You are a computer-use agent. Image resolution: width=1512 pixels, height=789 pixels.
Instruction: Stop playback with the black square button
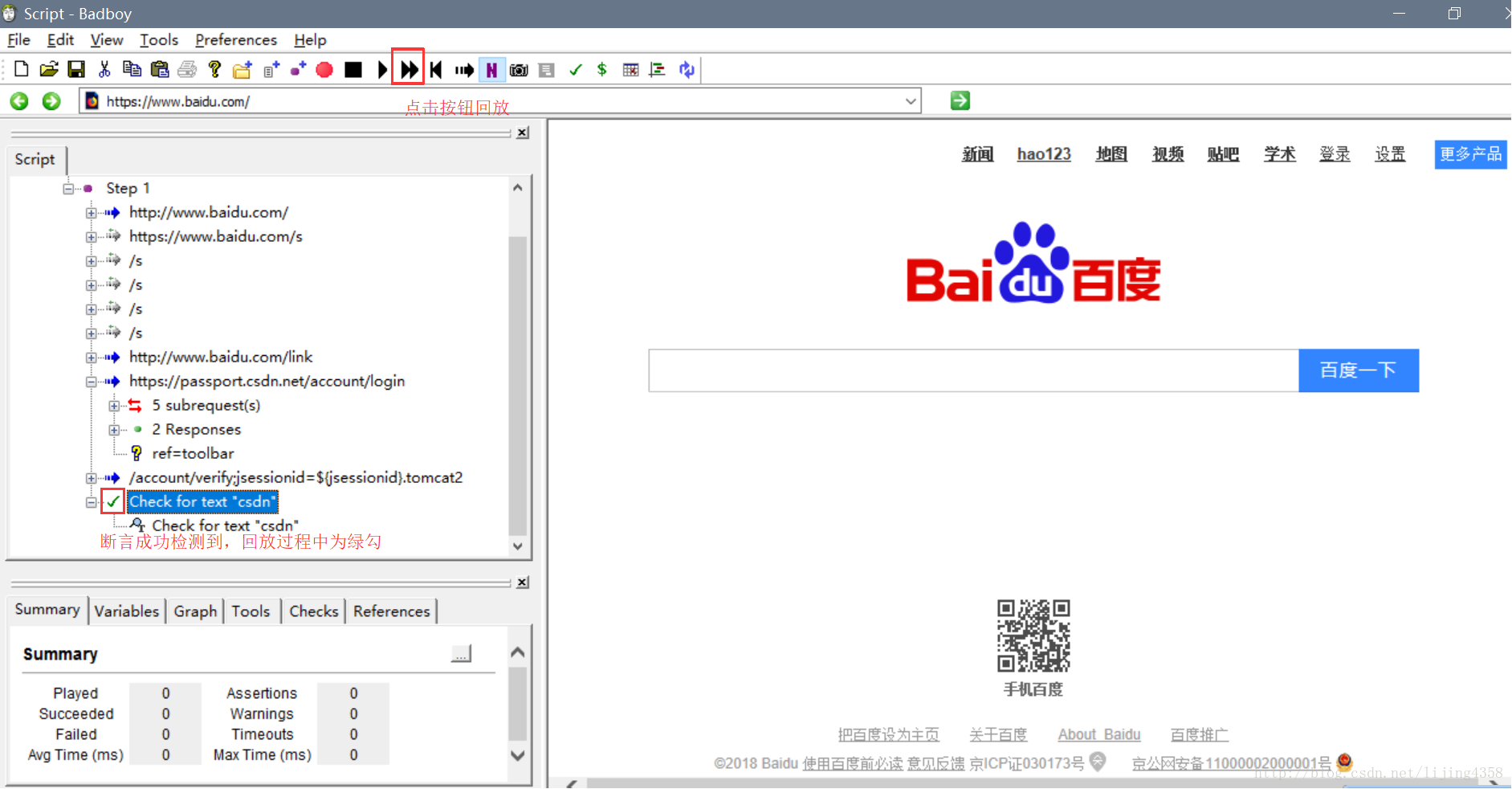(353, 70)
